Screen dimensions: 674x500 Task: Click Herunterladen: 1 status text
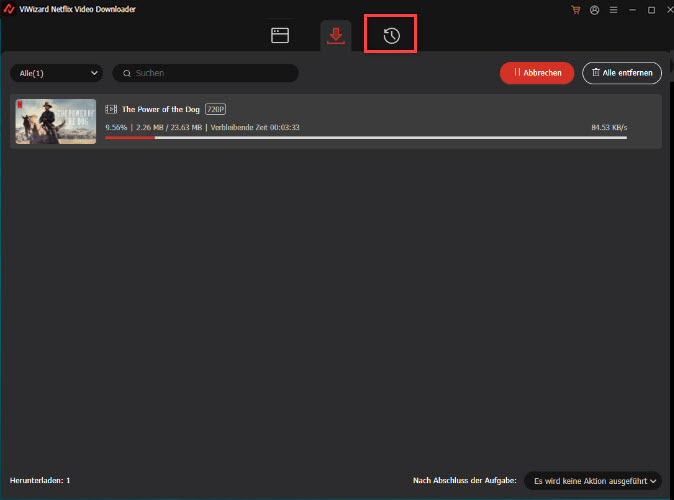(x=40, y=480)
